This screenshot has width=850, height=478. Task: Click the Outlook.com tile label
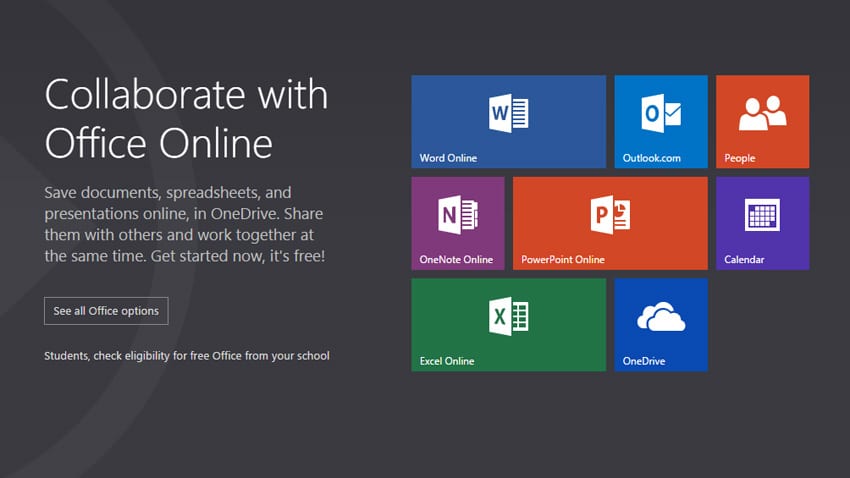(651, 158)
